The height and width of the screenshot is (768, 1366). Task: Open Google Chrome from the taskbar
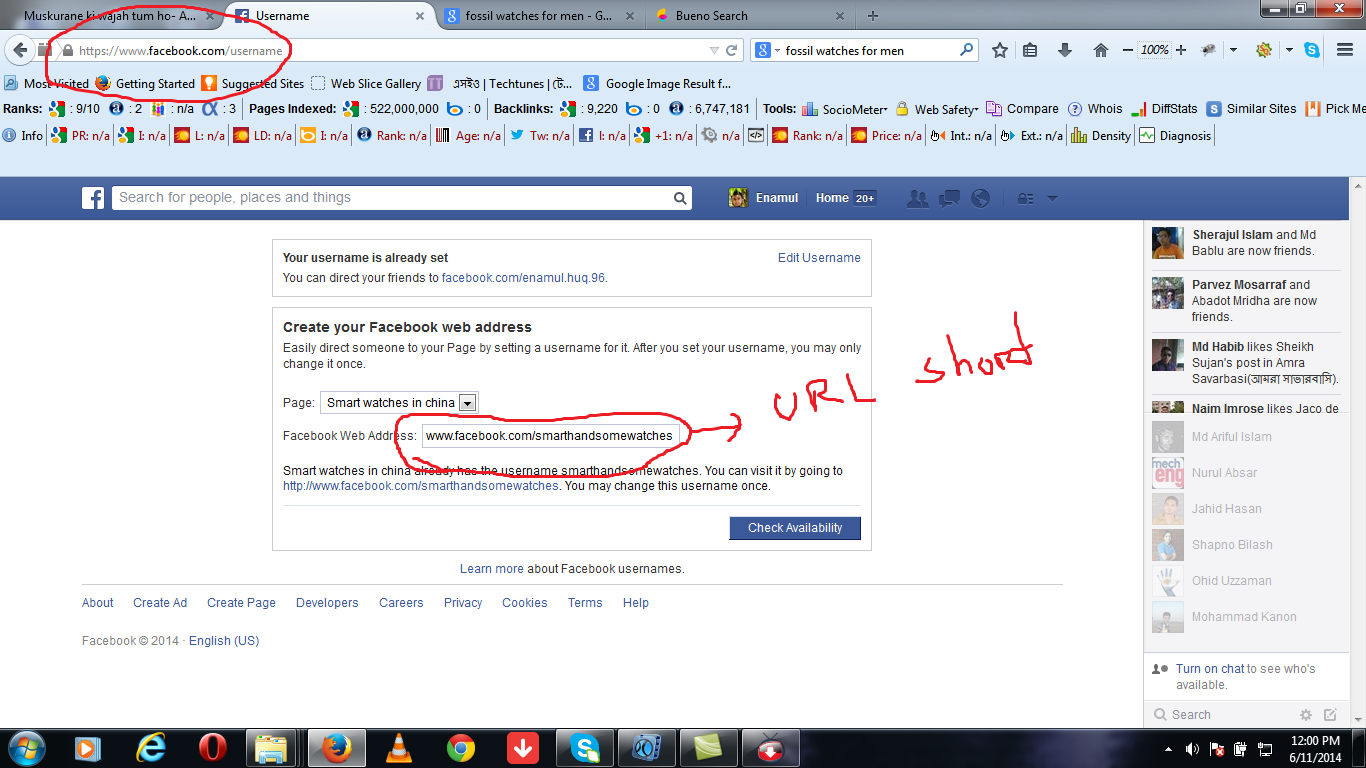(460, 748)
